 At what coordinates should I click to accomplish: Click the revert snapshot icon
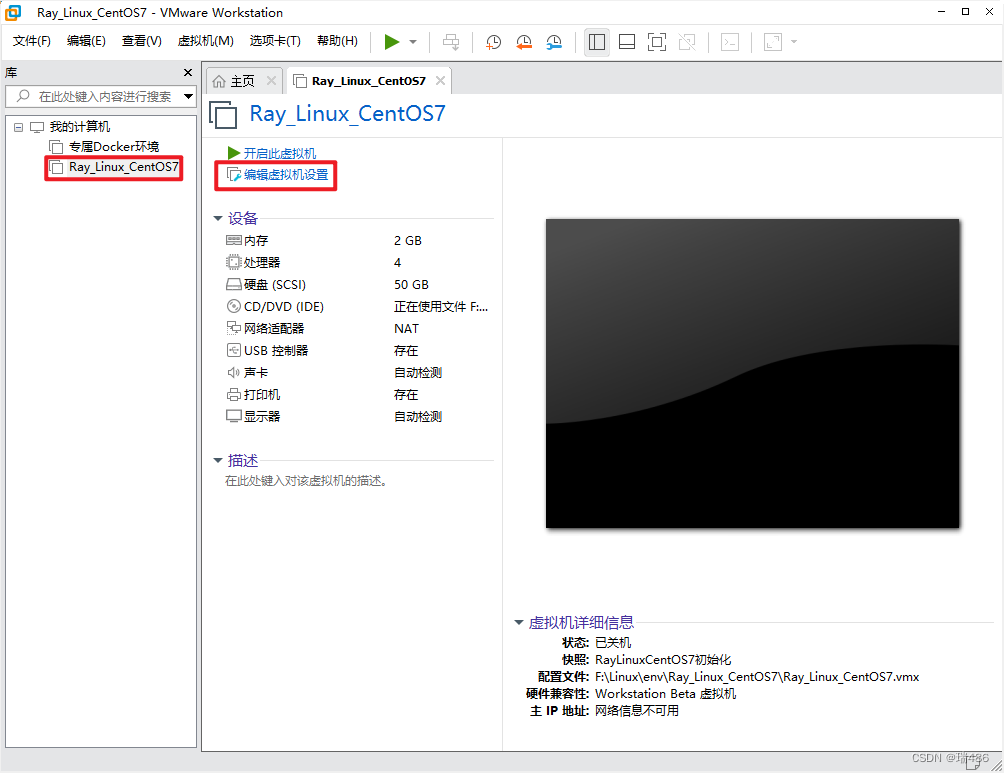coord(523,41)
